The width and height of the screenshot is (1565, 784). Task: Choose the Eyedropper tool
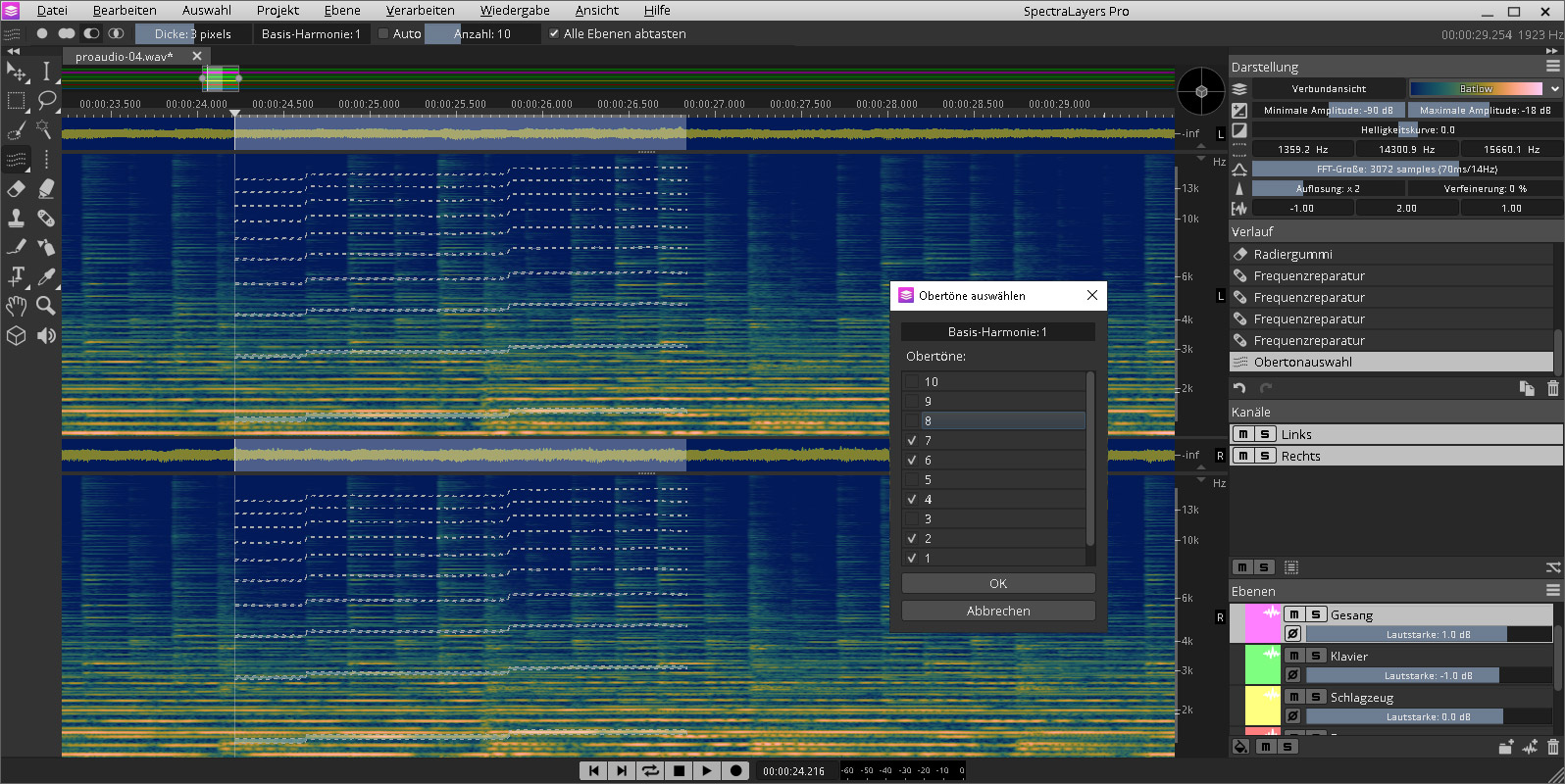(46, 277)
